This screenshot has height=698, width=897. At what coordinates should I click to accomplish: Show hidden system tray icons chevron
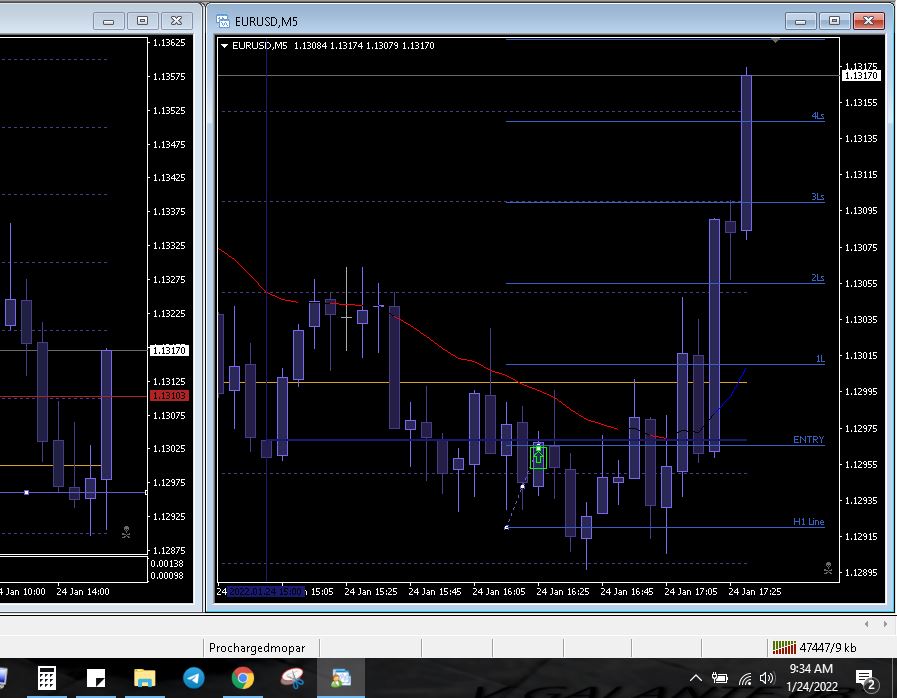point(696,679)
